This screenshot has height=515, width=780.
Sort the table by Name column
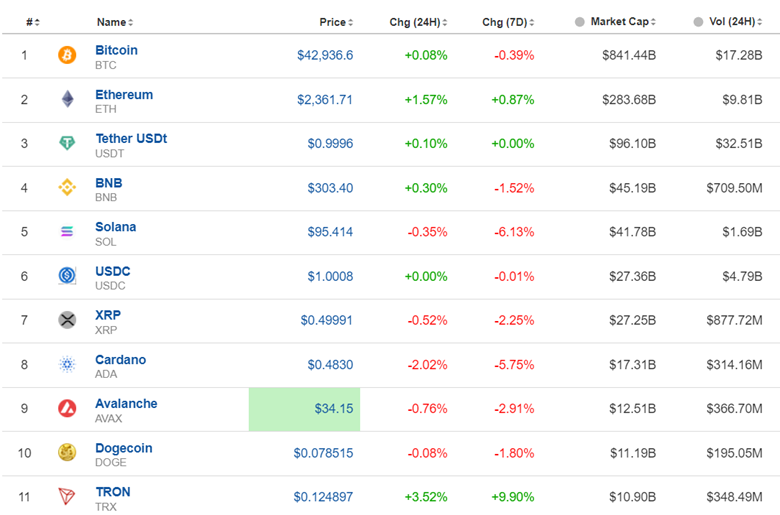pos(114,22)
